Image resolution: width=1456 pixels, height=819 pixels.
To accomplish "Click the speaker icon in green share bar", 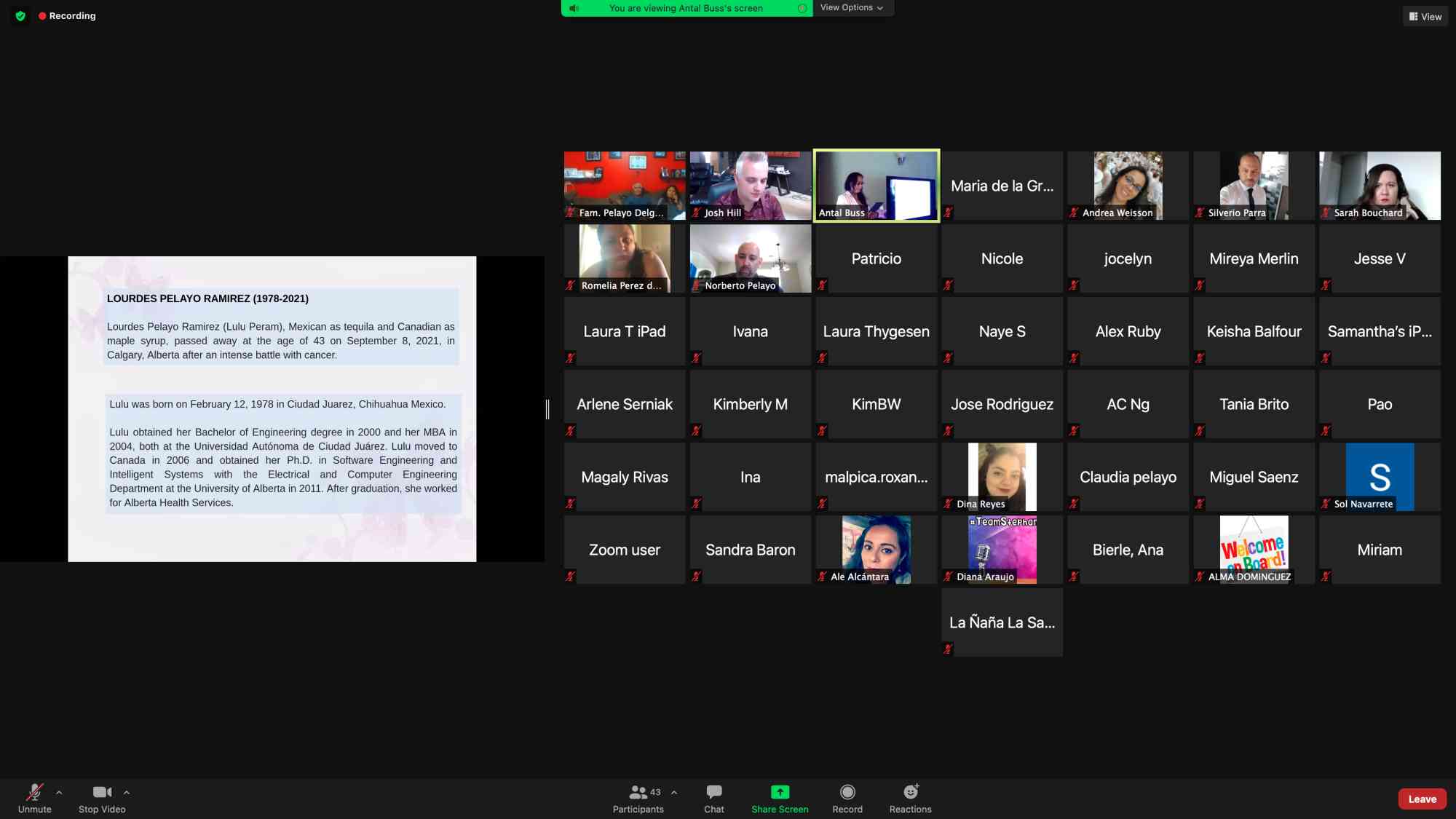I will click(x=574, y=8).
